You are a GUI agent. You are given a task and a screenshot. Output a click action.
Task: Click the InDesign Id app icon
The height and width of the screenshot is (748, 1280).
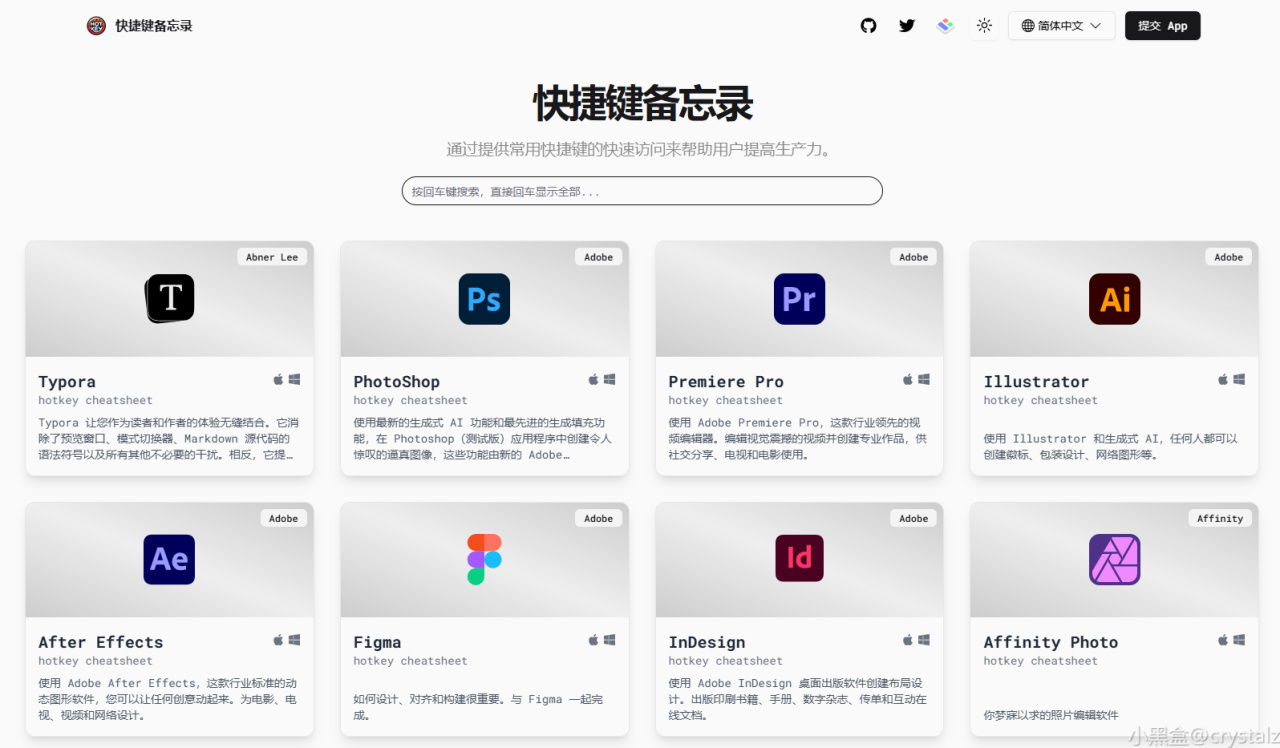(x=799, y=560)
